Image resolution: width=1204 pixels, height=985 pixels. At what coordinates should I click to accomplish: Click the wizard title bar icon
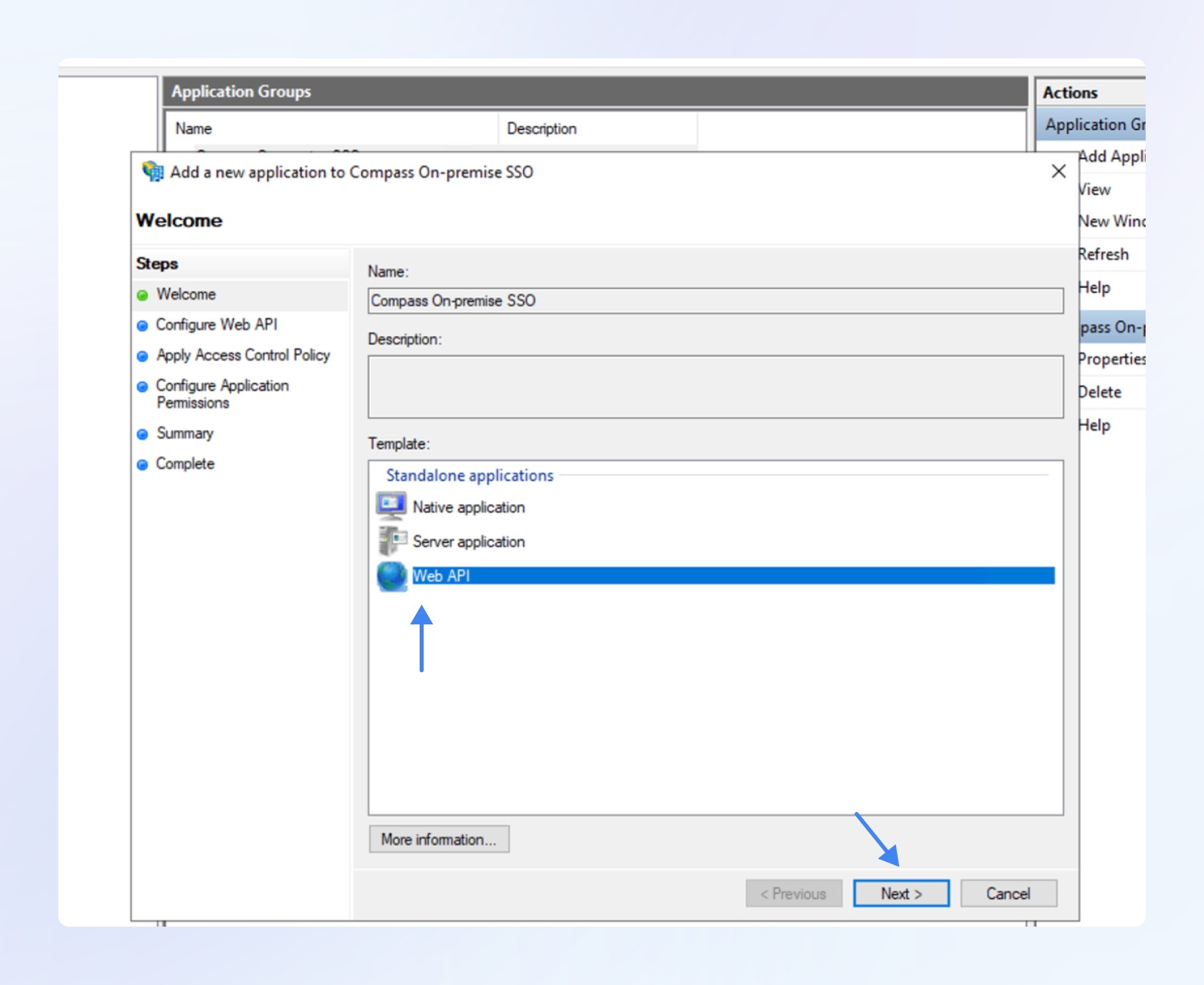(153, 172)
